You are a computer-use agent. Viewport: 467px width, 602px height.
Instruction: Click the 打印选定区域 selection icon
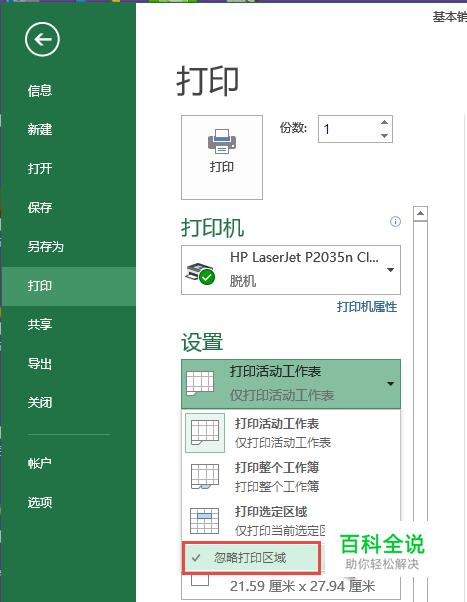pos(205,521)
